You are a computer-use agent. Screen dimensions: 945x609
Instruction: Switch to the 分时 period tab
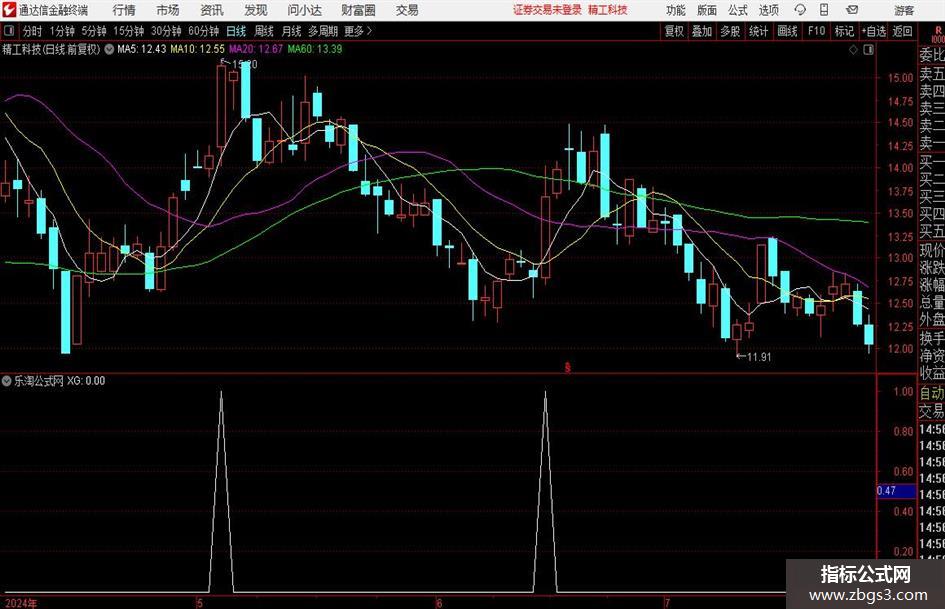click(33, 31)
